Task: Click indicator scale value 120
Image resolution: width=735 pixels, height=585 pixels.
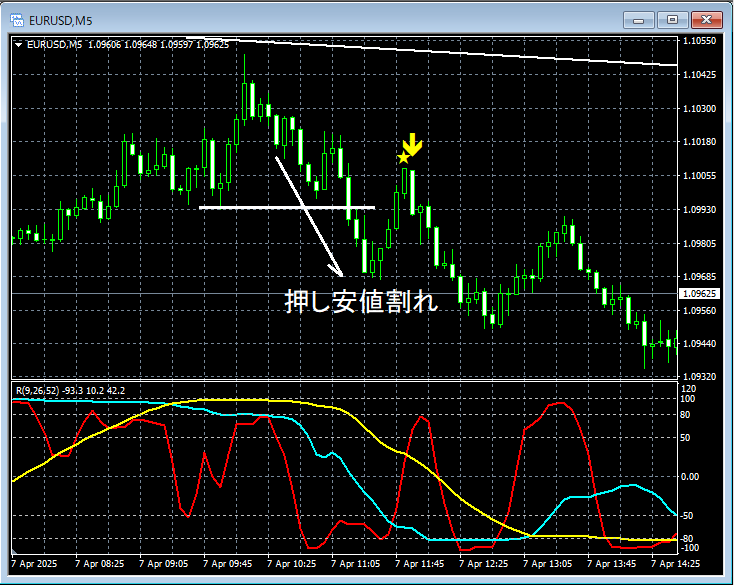Action: coord(689,389)
